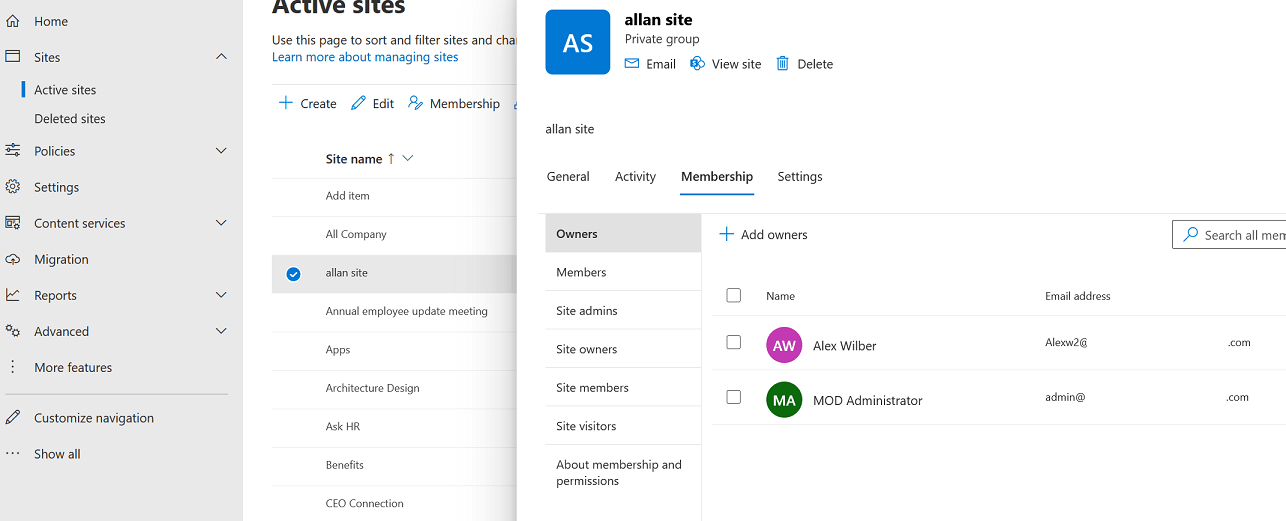Click Alex Wilber's AW avatar
Screen dimensions: 1286x521
784,345
